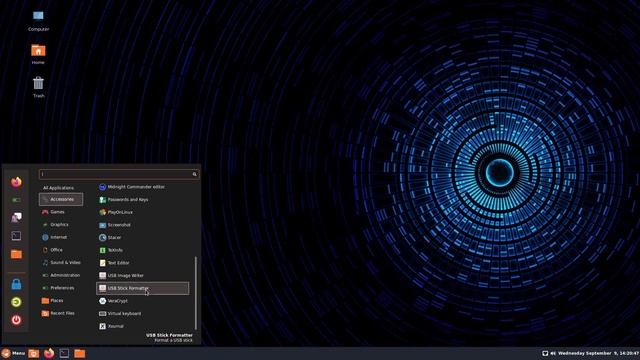Select the Home desktop folder icon
The height and width of the screenshot is (360, 640).
[x=38, y=54]
